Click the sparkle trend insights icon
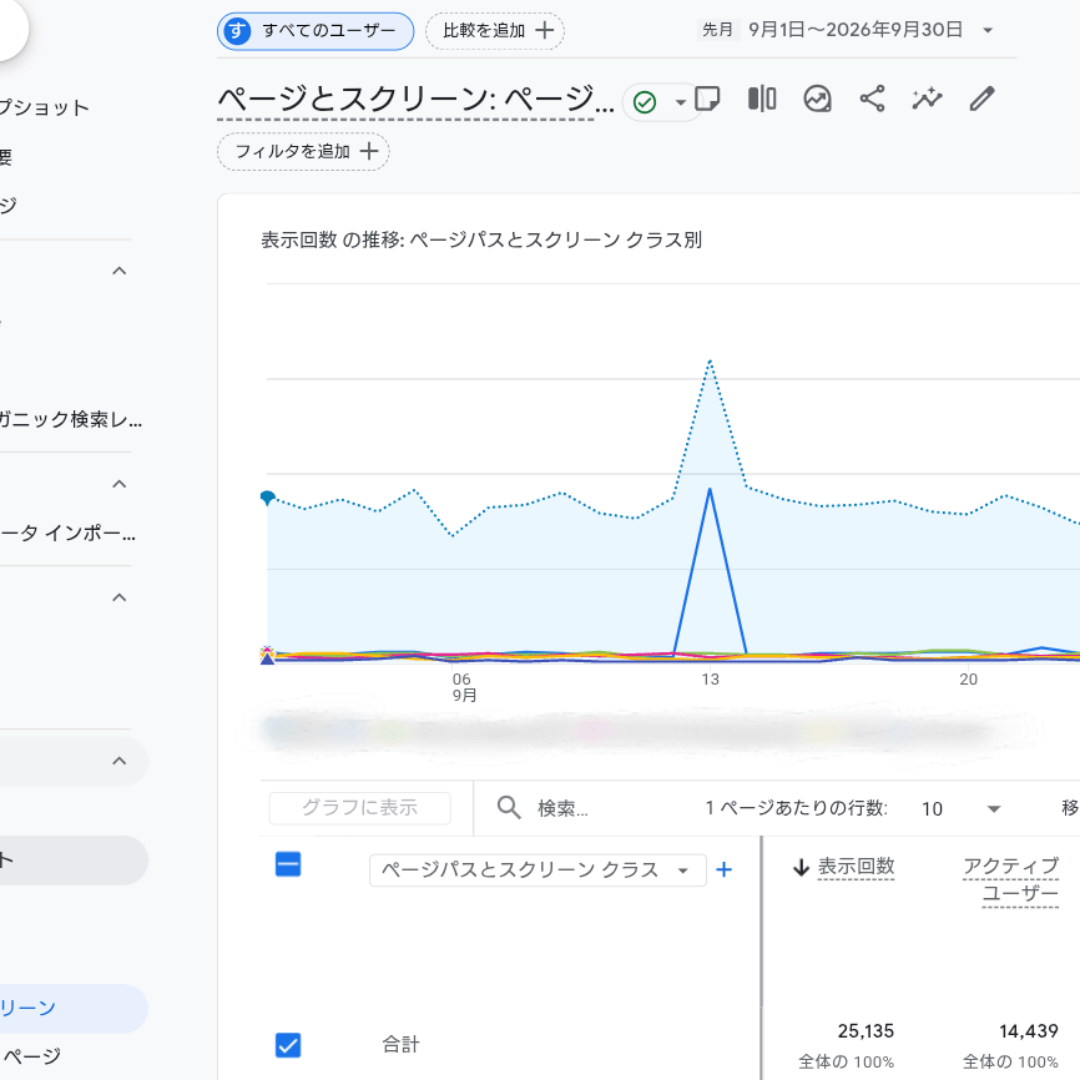The height and width of the screenshot is (1080, 1080). 927,98
